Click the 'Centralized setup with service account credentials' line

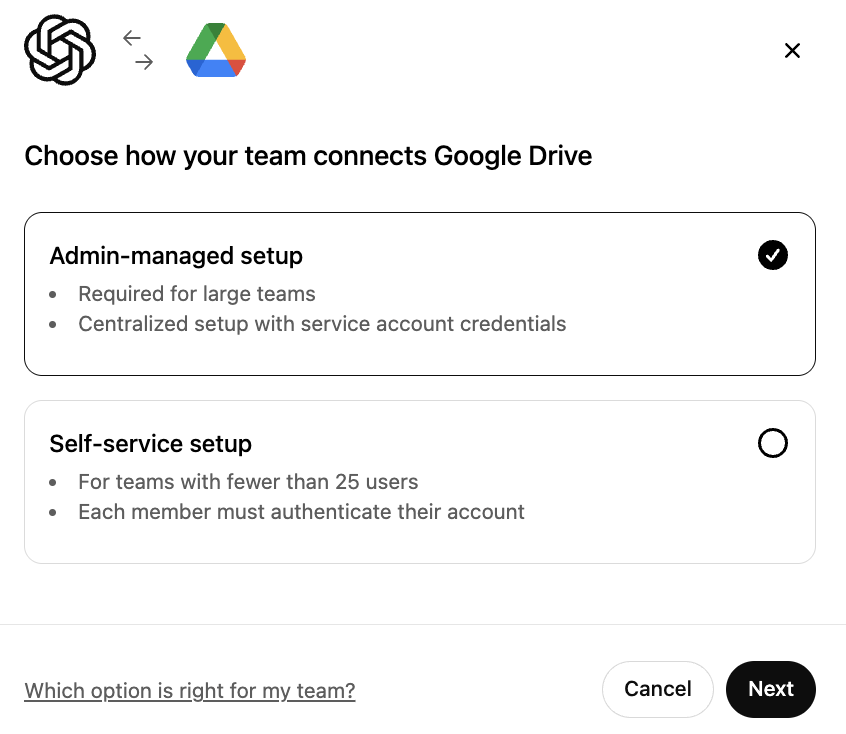click(x=322, y=324)
